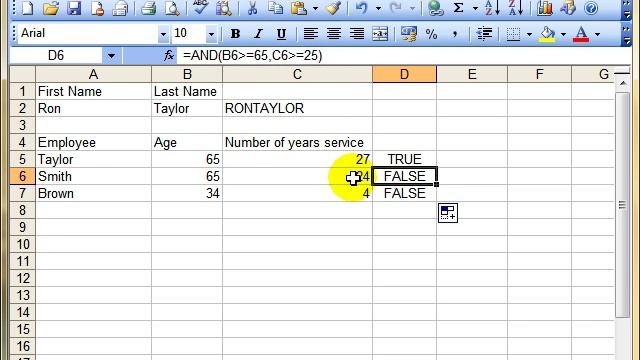Toggle Align Right

[357, 34]
